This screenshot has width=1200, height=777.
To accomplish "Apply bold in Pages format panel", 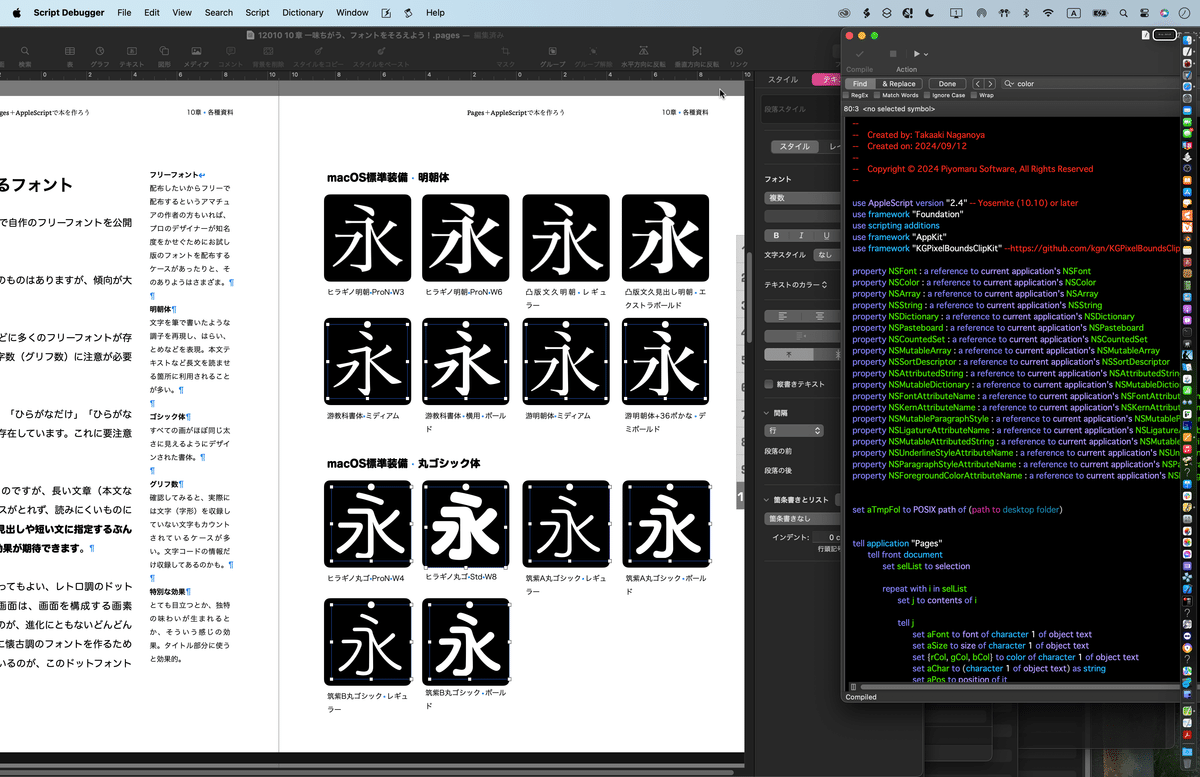I will pyautogui.click(x=775, y=235).
